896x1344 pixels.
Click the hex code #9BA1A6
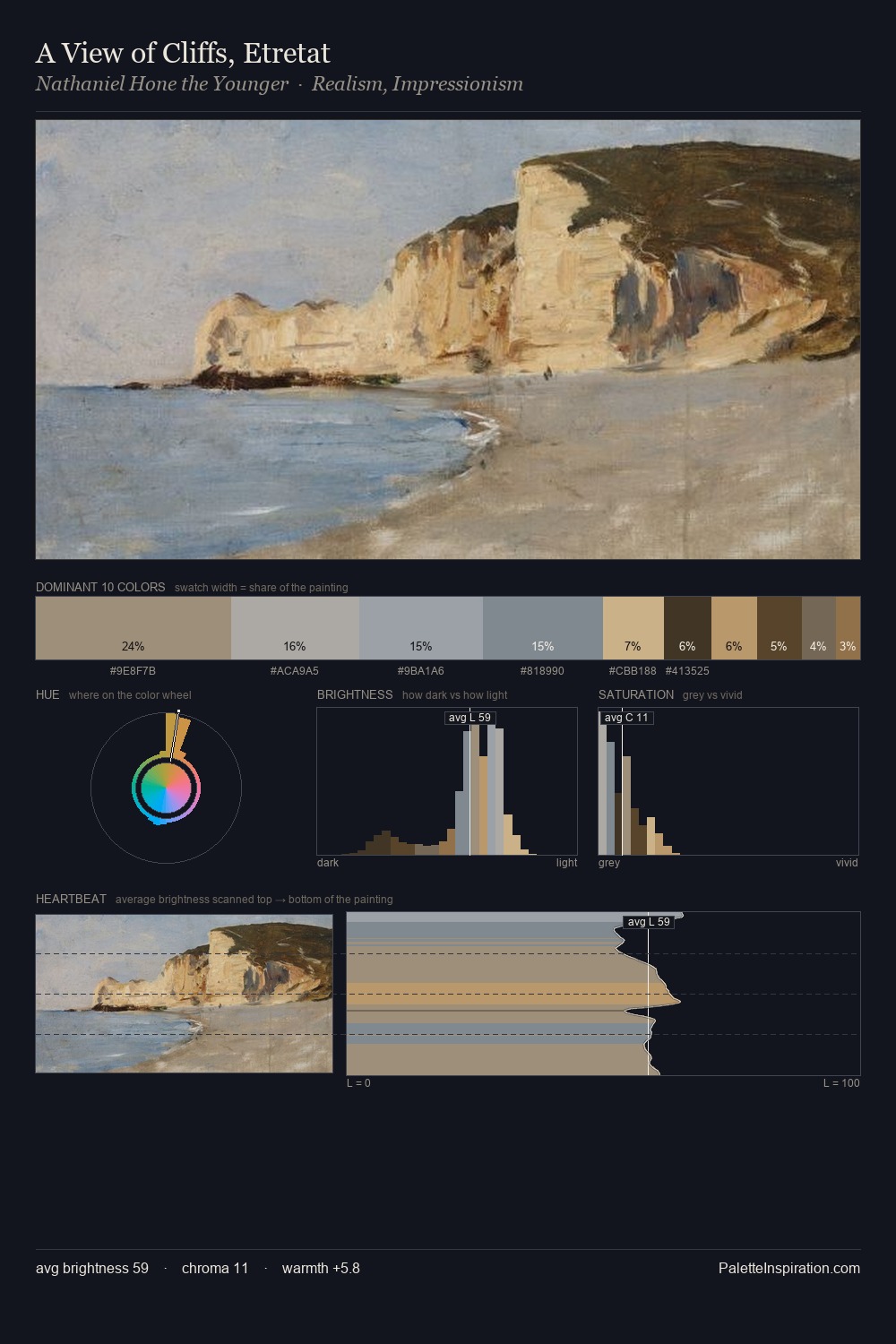click(x=421, y=671)
